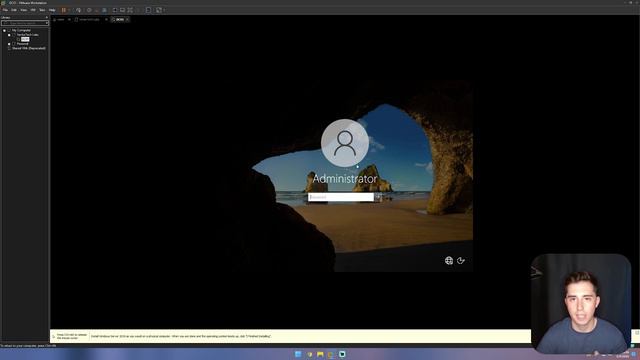Image resolution: width=640 pixels, height=360 pixels.
Task: Click the Stretch guest display toolbar icon
Action: coord(159,10)
